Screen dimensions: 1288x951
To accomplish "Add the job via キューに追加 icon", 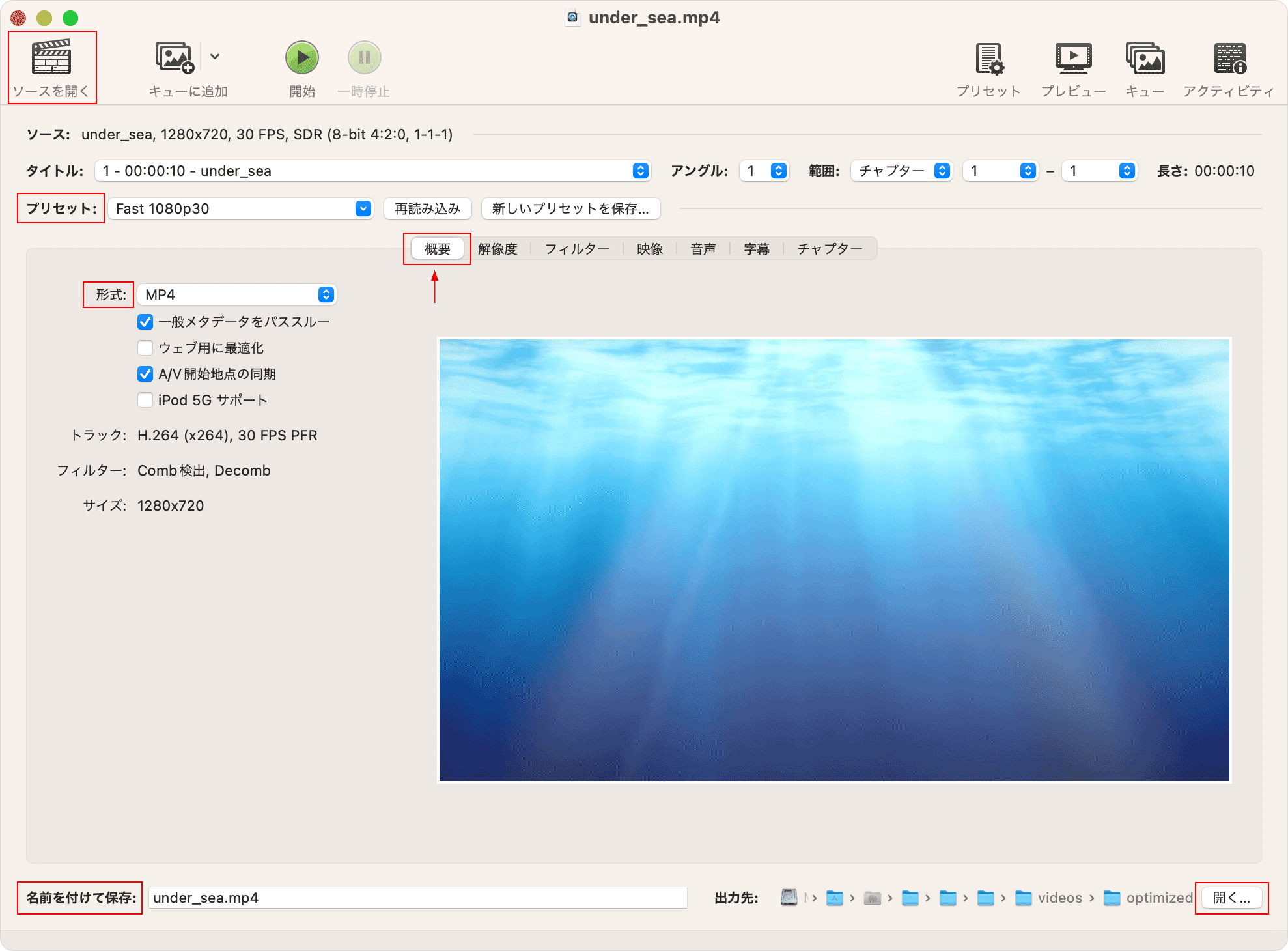I will click(175, 57).
